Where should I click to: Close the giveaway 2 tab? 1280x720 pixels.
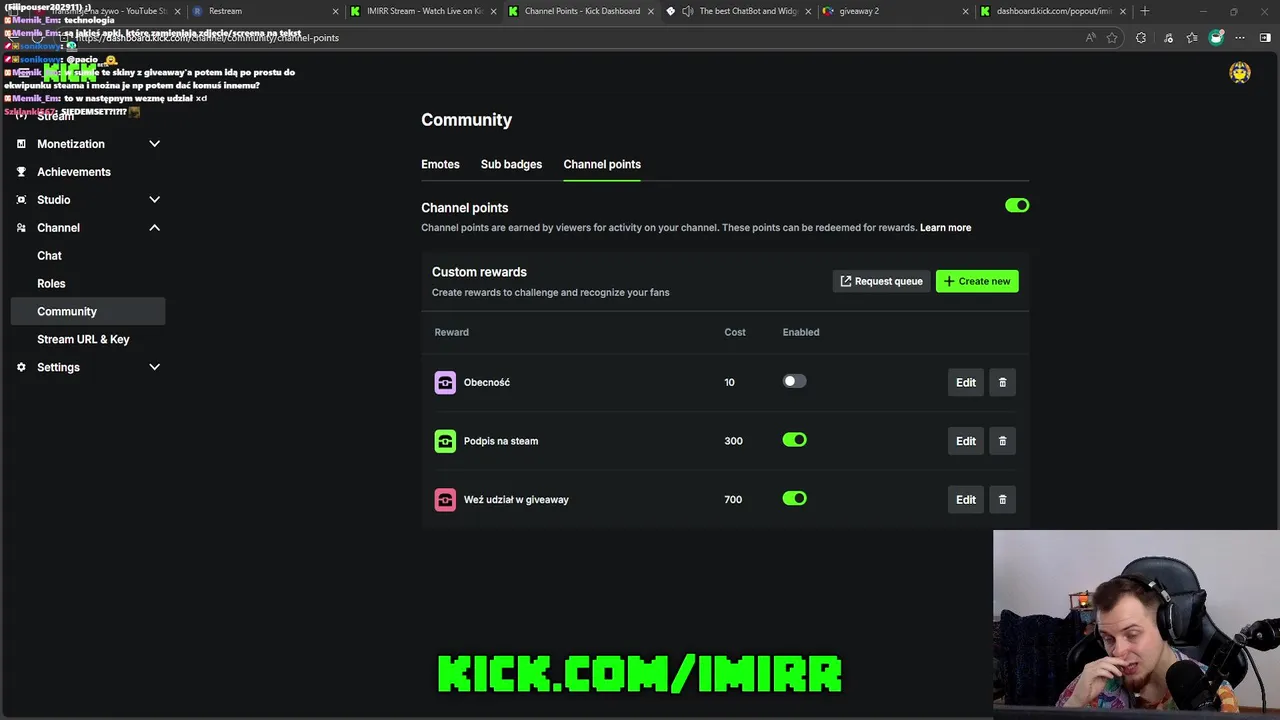coord(965,11)
